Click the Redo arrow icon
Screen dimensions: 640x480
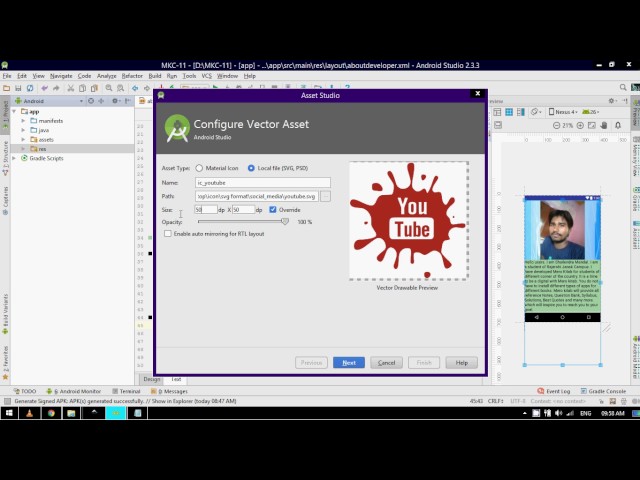[x=56, y=88]
